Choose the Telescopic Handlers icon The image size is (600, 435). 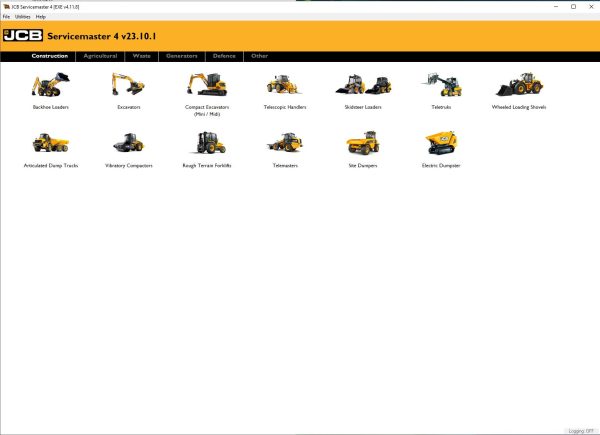pos(285,84)
